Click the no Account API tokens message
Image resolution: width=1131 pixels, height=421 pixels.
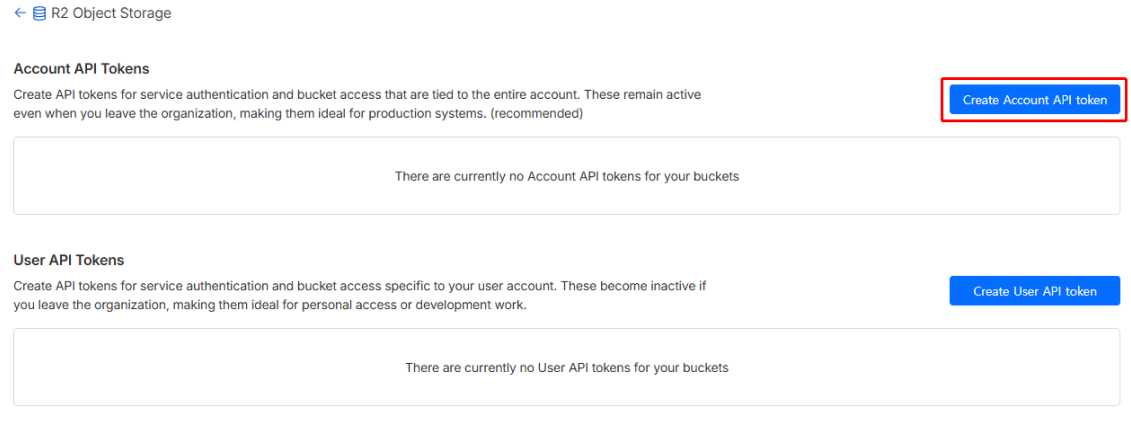pyautogui.click(x=567, y=176)
